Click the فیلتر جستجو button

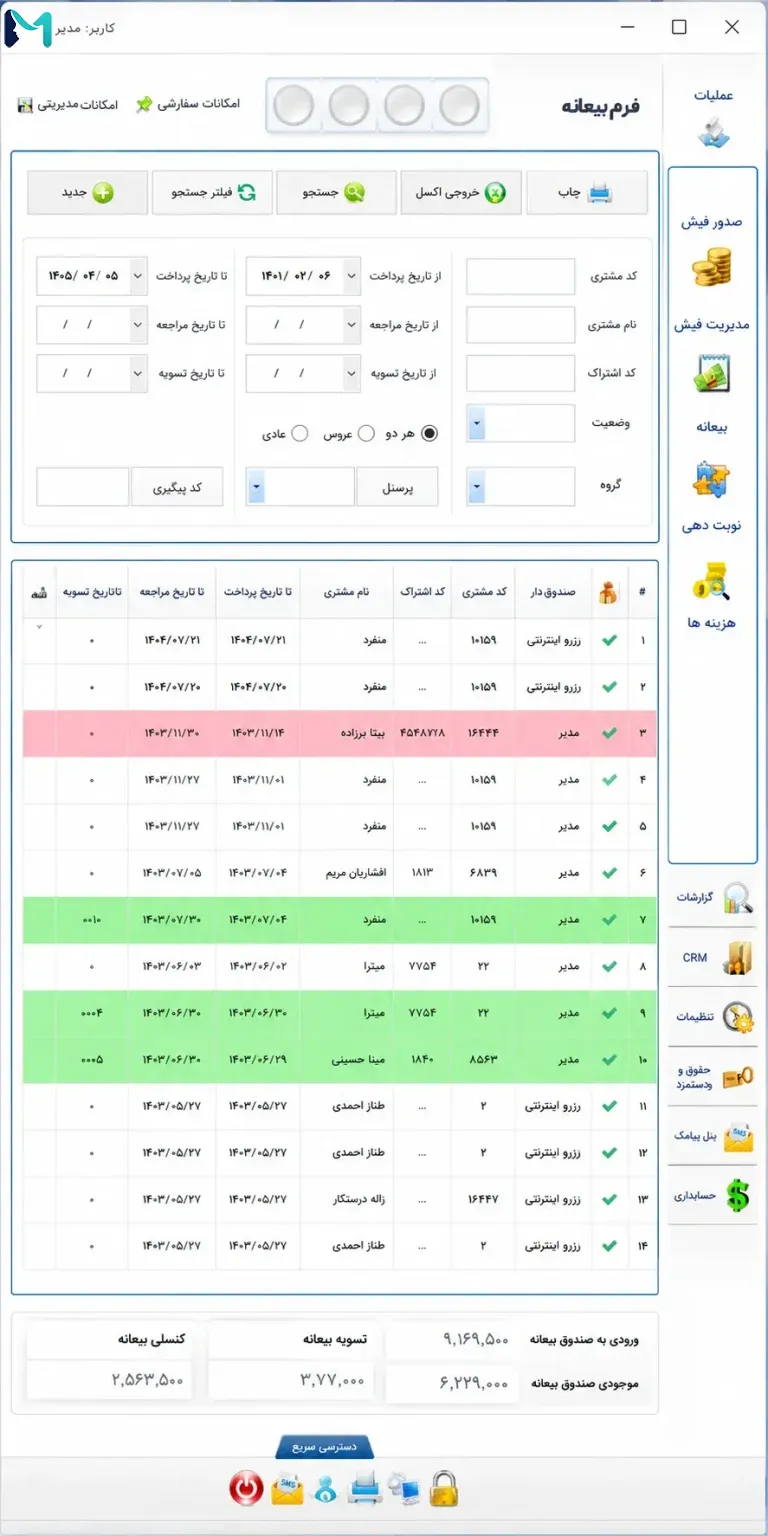pyautogui.click(x=212, y=193)
